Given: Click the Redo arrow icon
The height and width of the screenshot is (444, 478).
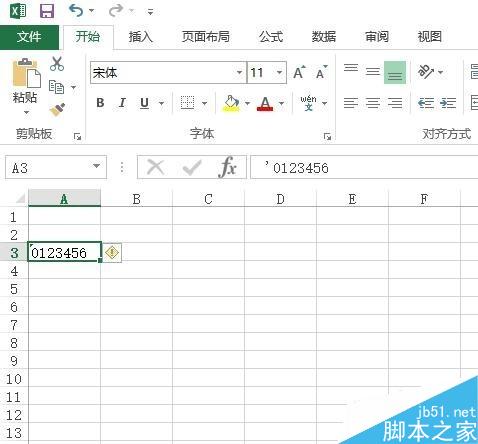Looking at the screenshot, I should [116, 11].
